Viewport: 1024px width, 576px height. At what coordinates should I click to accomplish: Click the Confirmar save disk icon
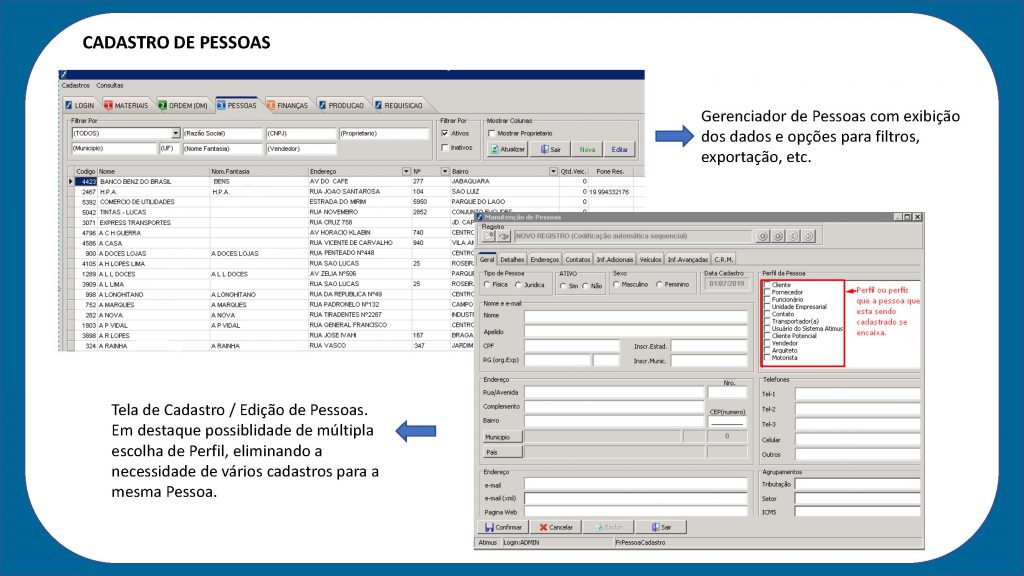(x=488, y=527)
